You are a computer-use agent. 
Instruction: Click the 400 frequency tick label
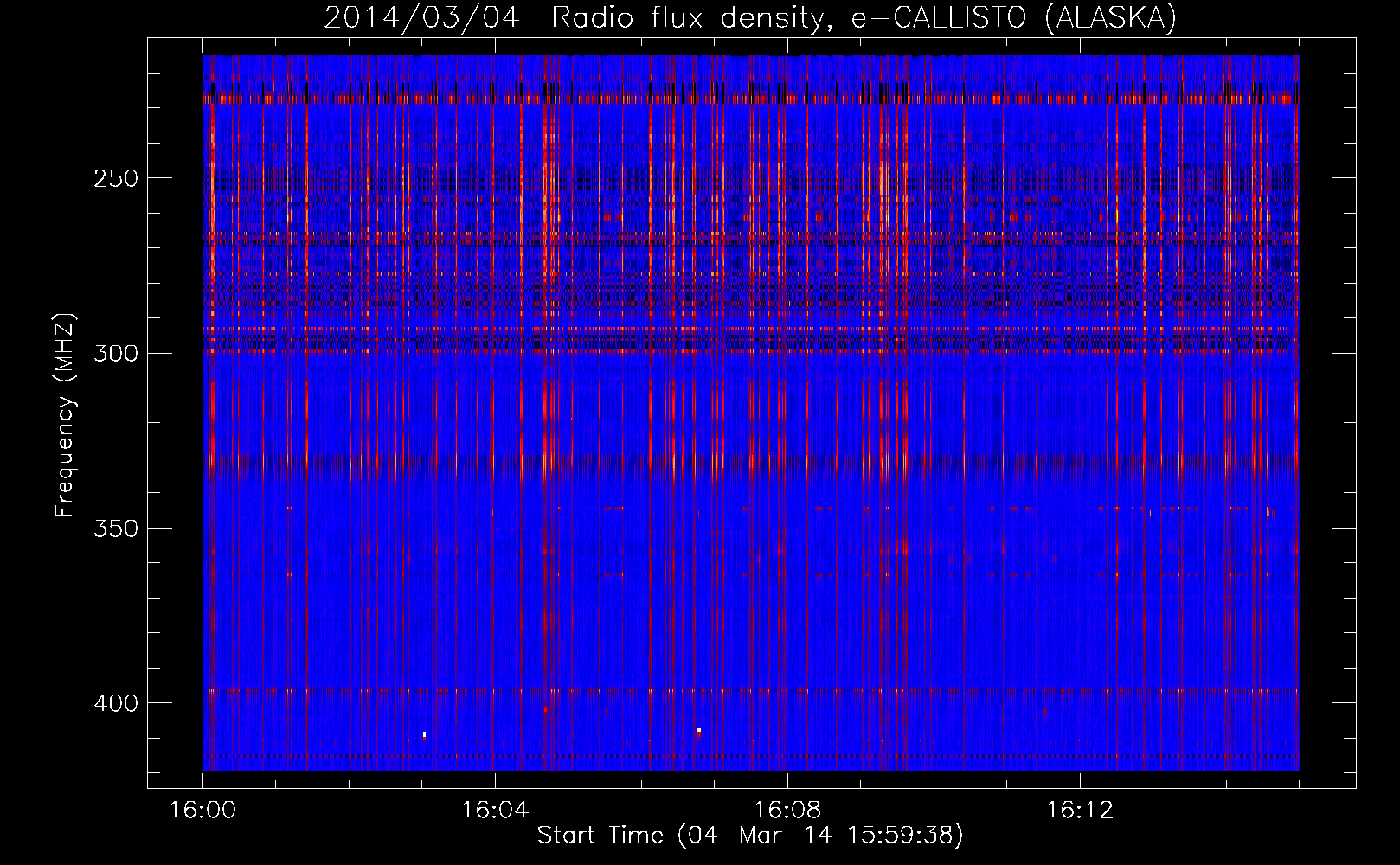[x=116, y=703]
